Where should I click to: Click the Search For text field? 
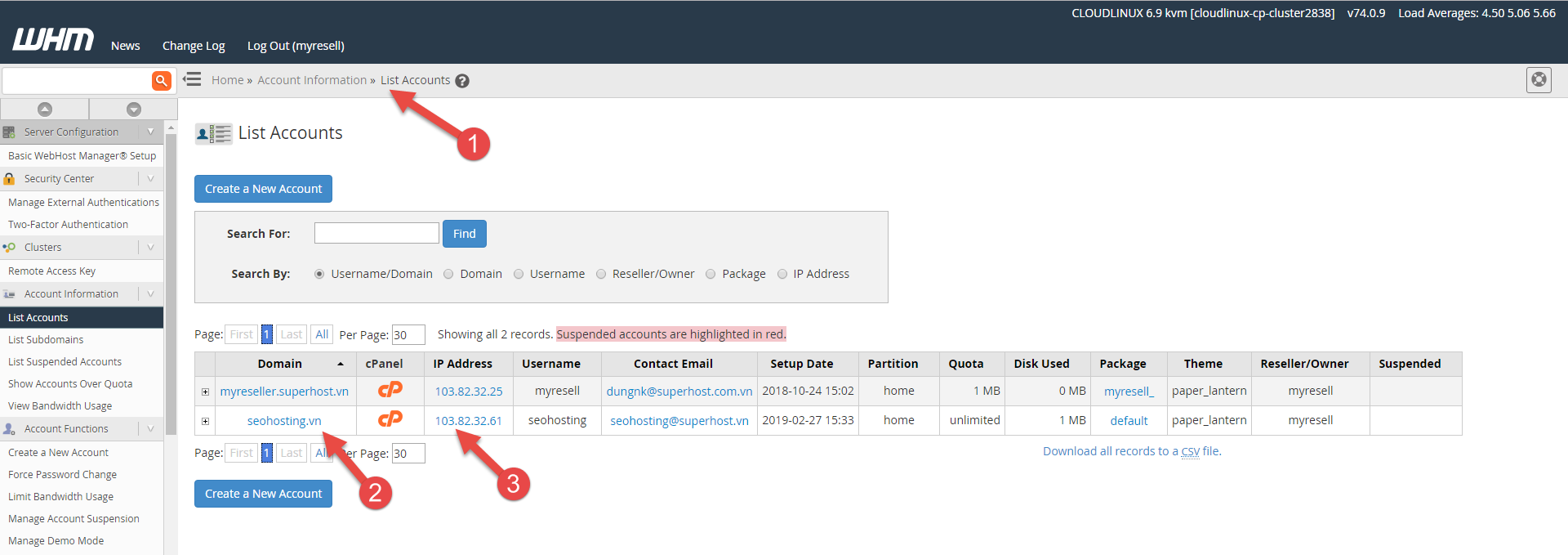(376, 233)
